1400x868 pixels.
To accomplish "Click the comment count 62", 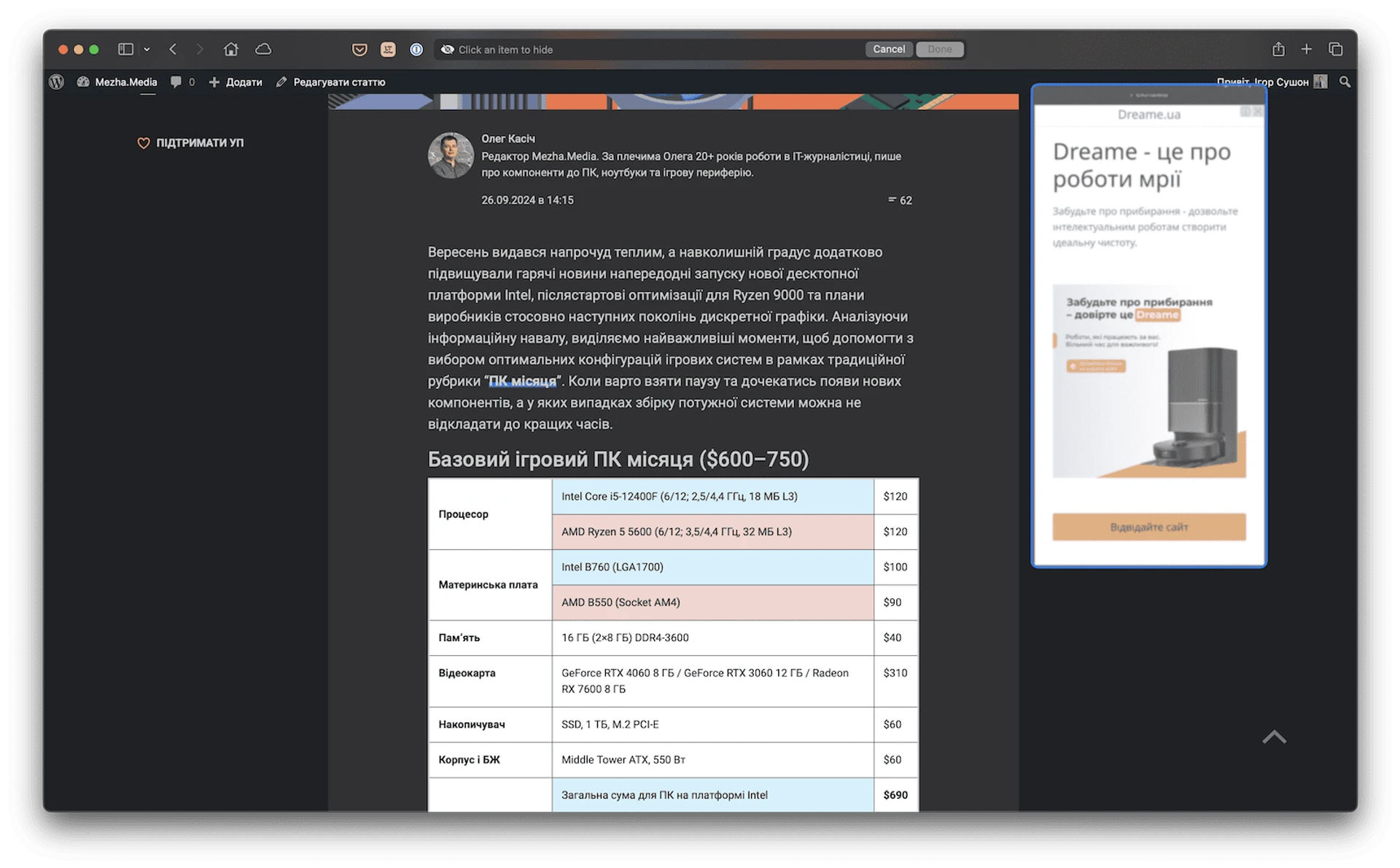I will coord(900,200).
